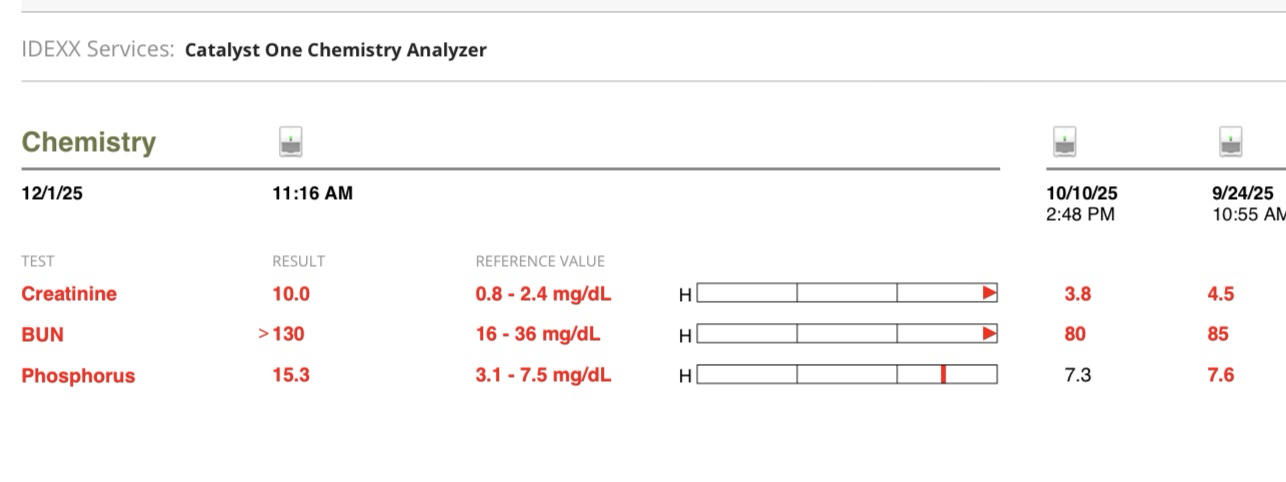Click prior Creatinine value 3.8
The image size is (1286, 482).
1078,294
